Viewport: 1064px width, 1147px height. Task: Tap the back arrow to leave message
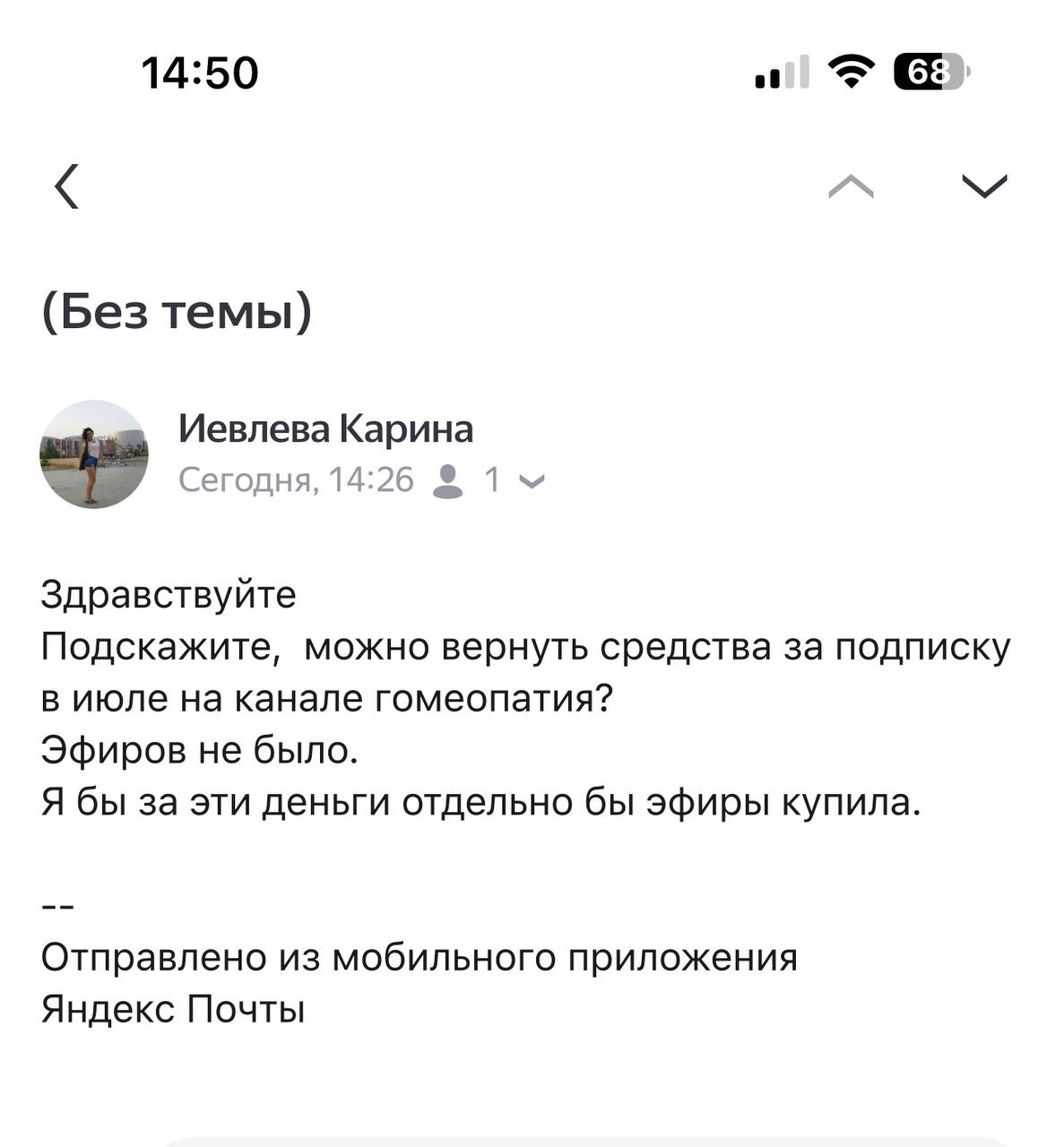point(67,186)
